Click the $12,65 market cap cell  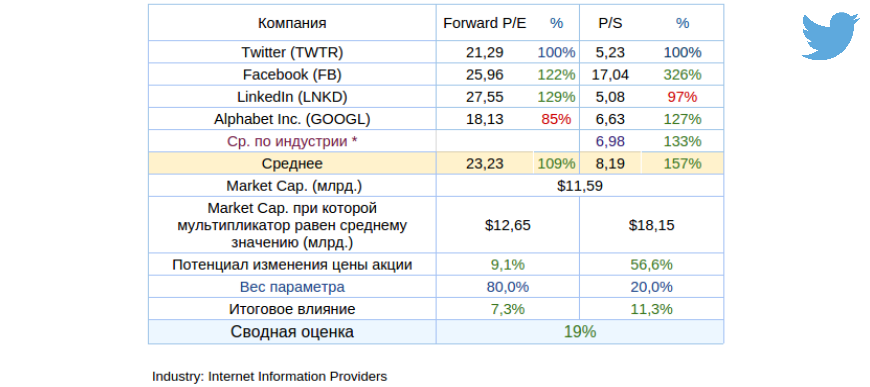click(508, 225)
